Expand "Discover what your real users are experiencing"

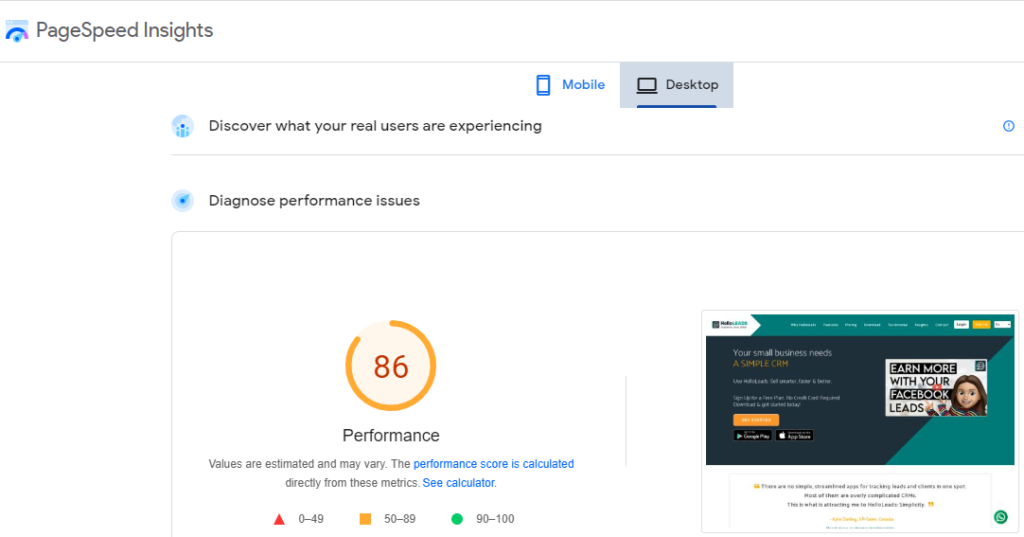pos(375,126)
